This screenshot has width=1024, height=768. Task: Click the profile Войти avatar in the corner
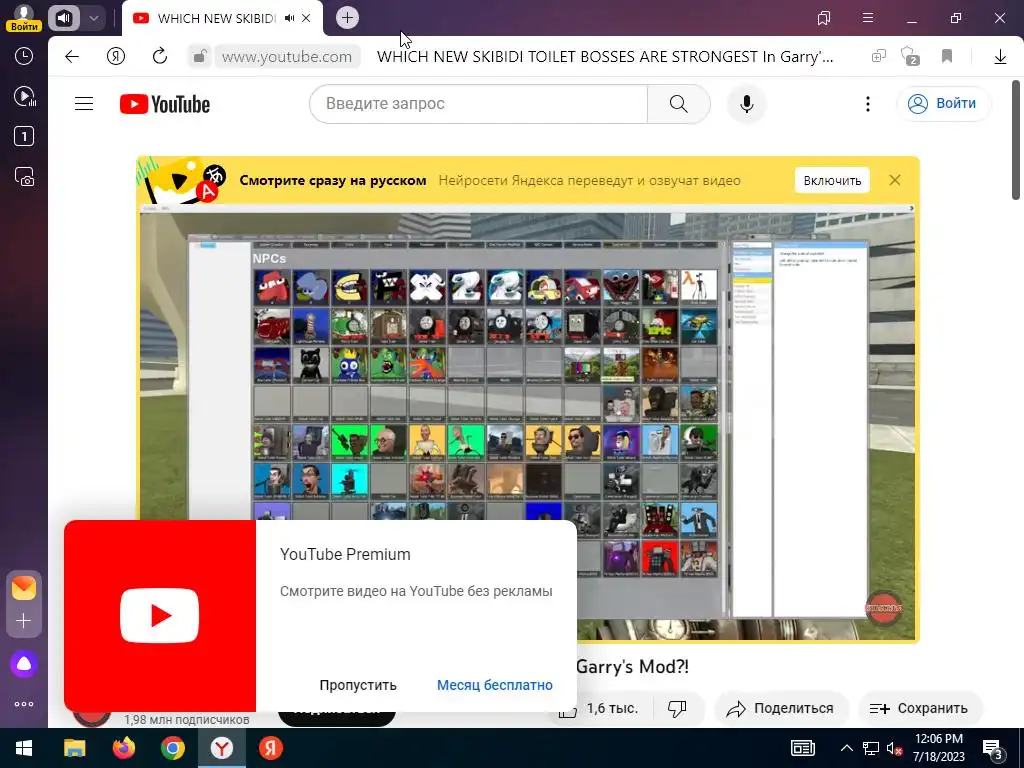click(x=24, y=17)
